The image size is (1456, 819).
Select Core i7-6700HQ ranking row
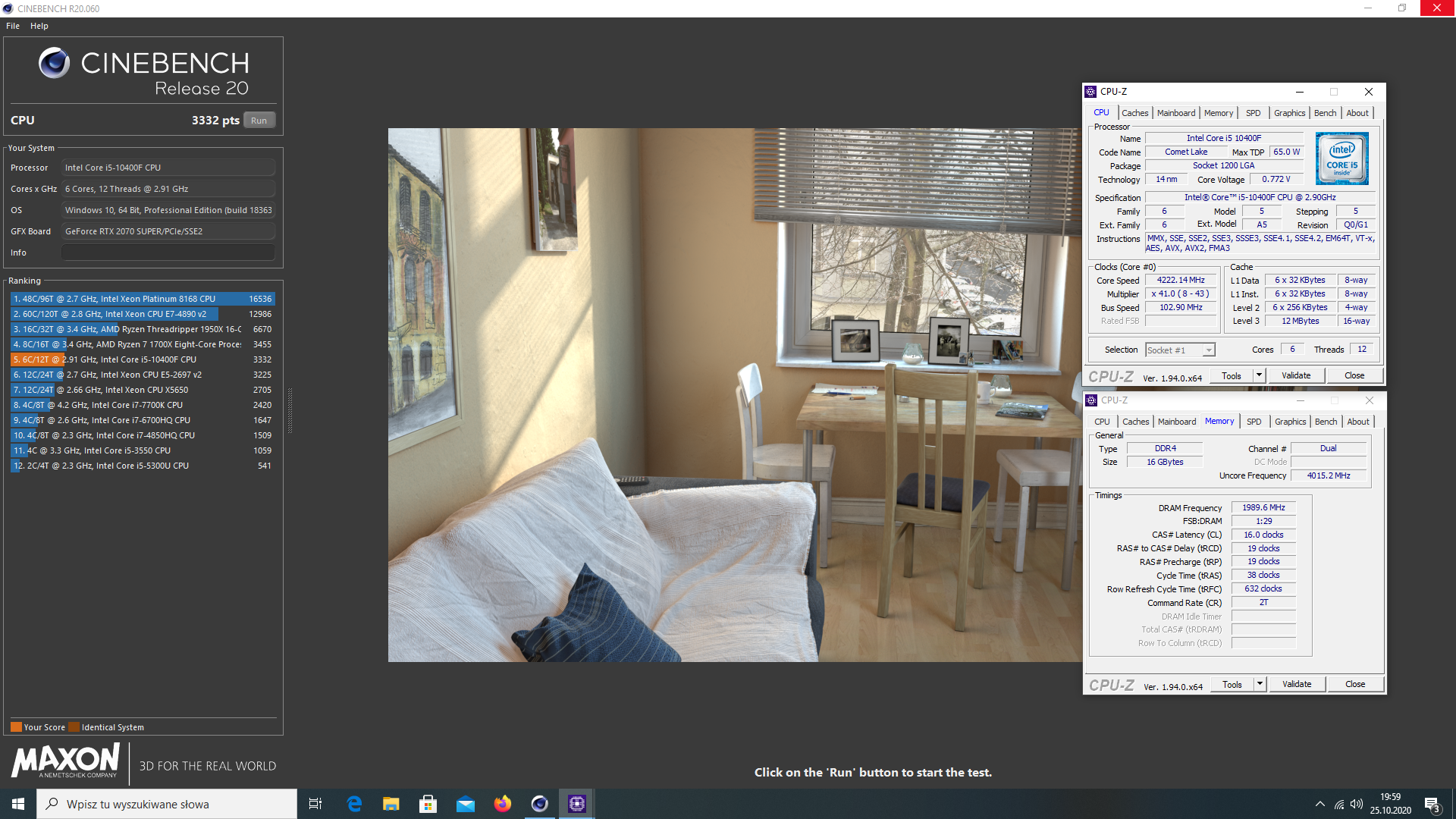(143, 420)
